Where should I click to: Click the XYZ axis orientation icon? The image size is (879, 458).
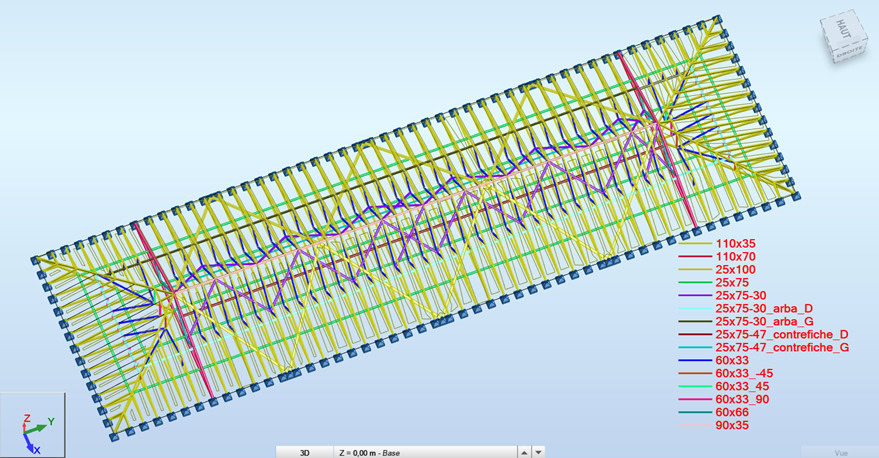(32, 425)
